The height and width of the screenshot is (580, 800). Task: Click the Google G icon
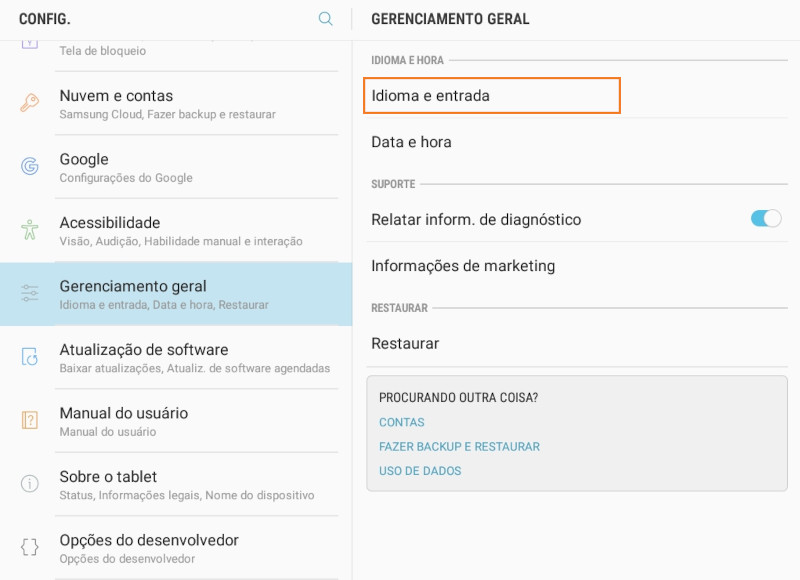pos(30,166)
